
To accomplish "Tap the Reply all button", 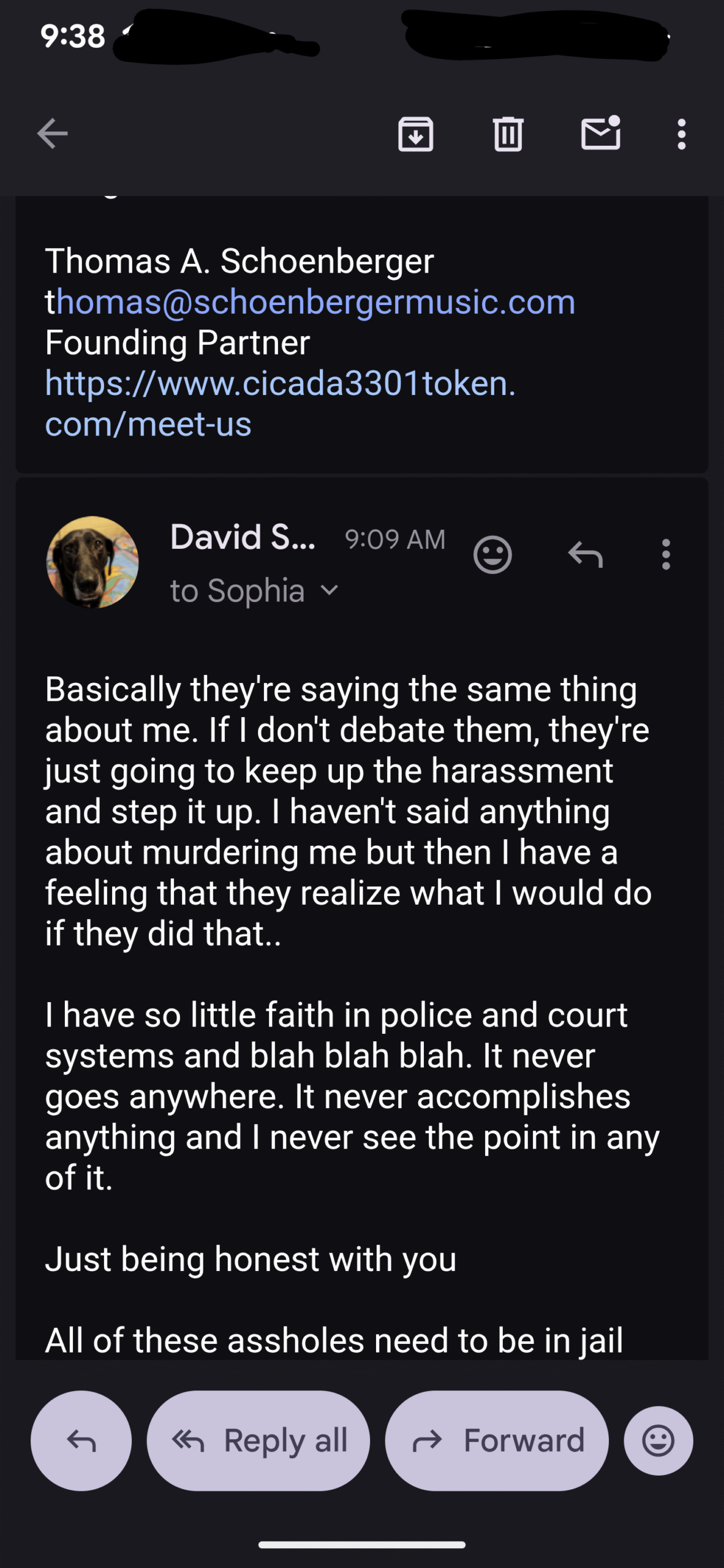I will [x=258, y=1441].
